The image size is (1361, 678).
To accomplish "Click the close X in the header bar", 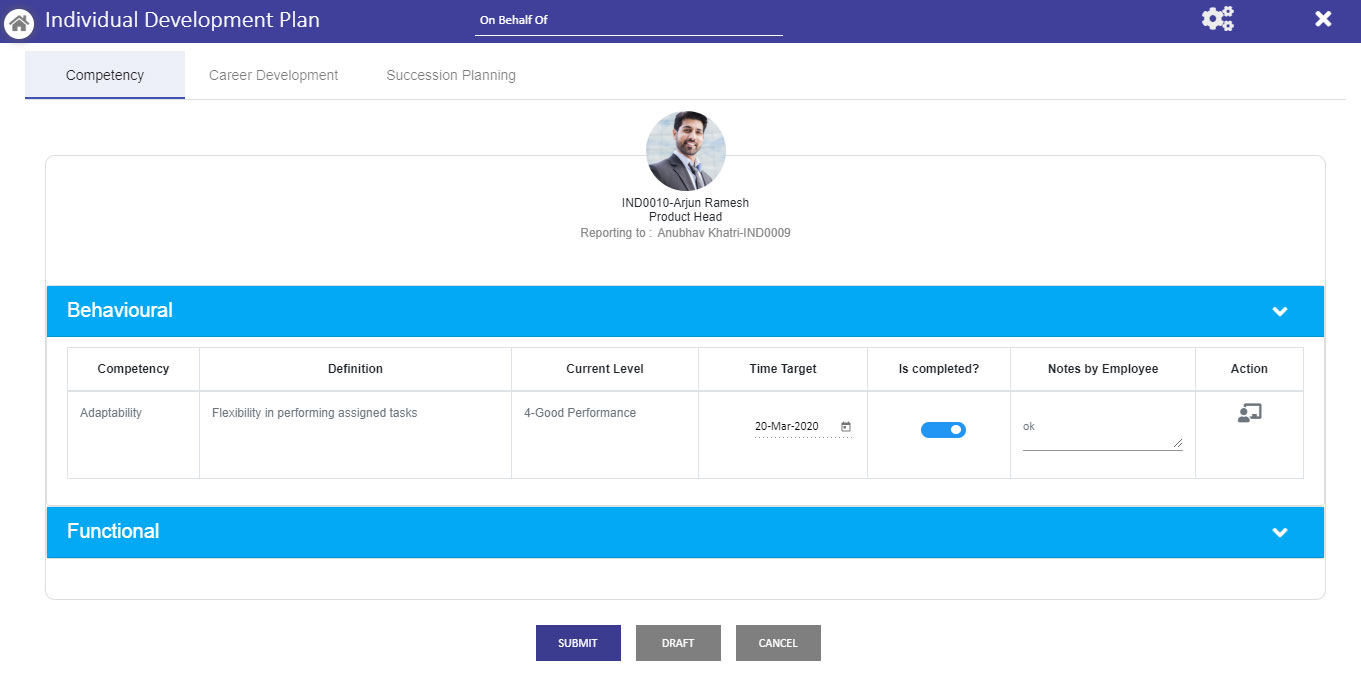I will 1323,18.
